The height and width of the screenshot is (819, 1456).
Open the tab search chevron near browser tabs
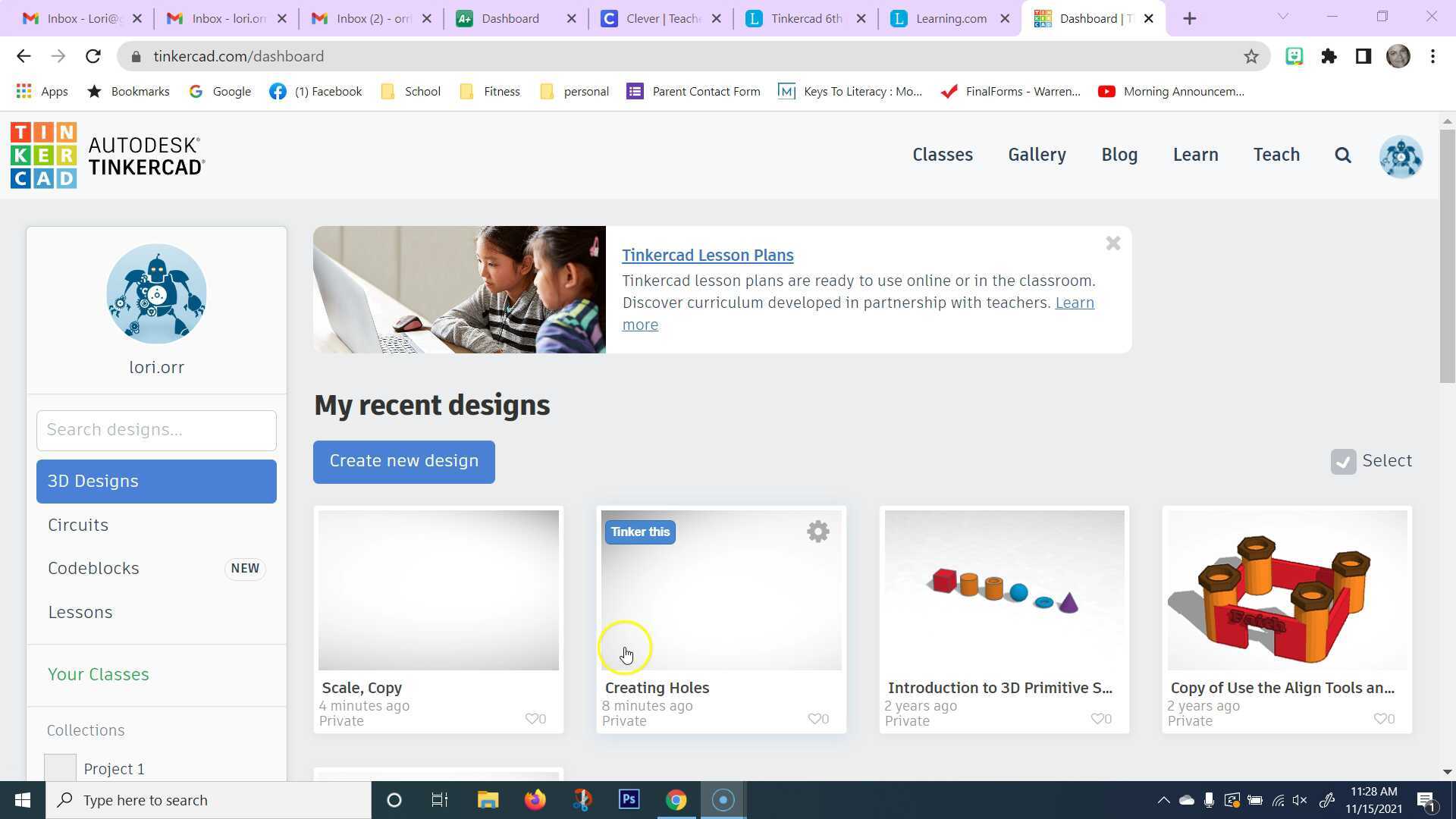1282,17
